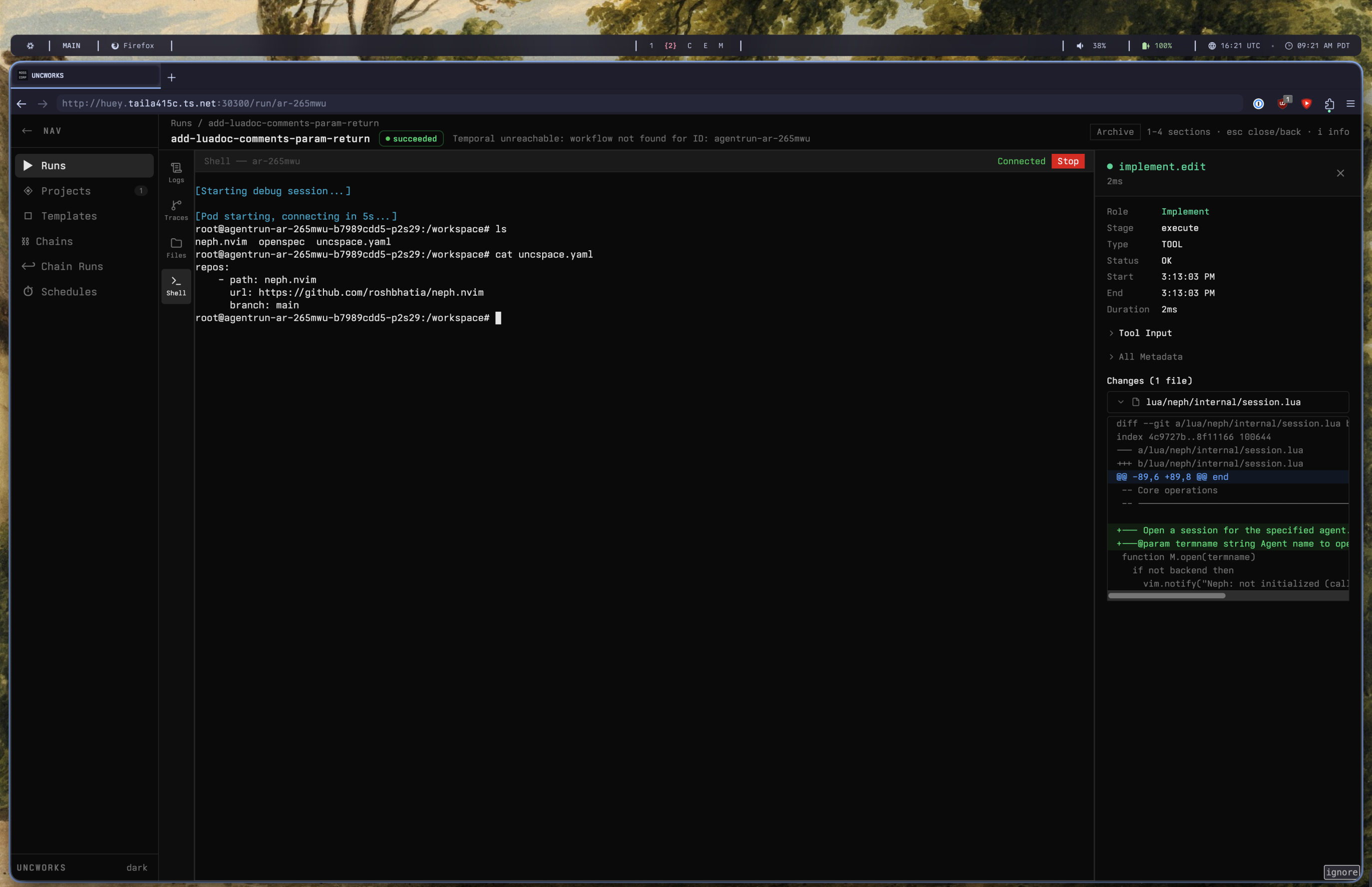Click the UNCWORKS footer label
The width and height of the screenshot is (1372, 887).
click(x=41, y=868)
